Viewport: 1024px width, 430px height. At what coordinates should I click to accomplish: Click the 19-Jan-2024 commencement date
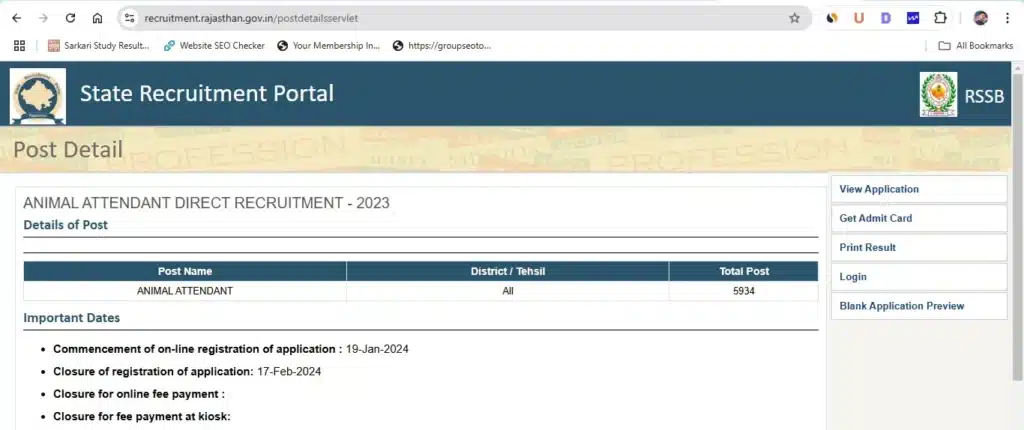(x=377, y=349)
